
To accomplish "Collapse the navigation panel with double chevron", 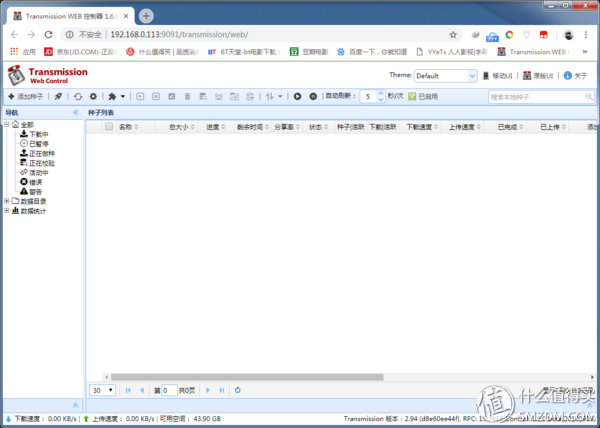I will point(76,112).
